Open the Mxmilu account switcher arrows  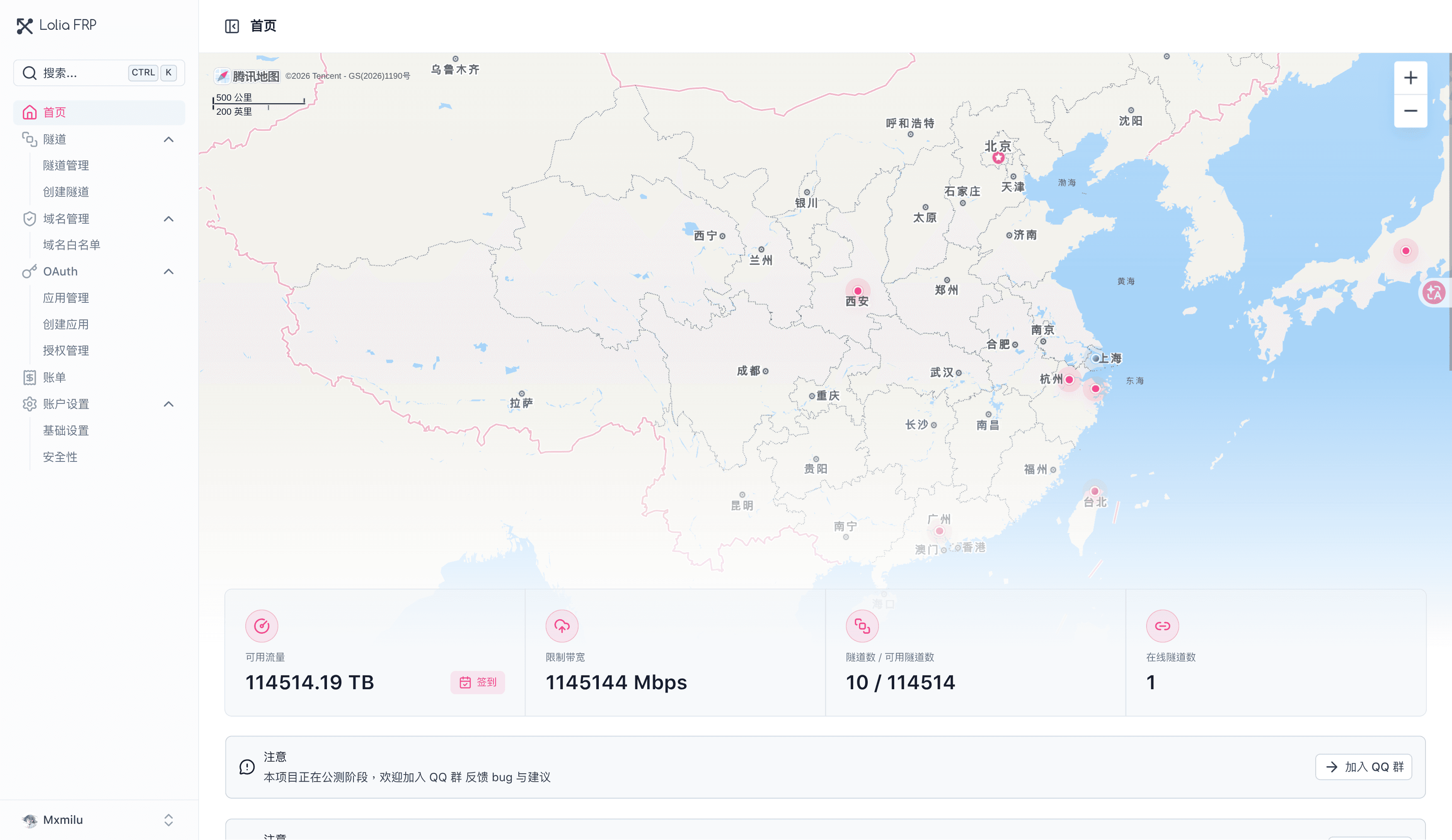point(168,820)
